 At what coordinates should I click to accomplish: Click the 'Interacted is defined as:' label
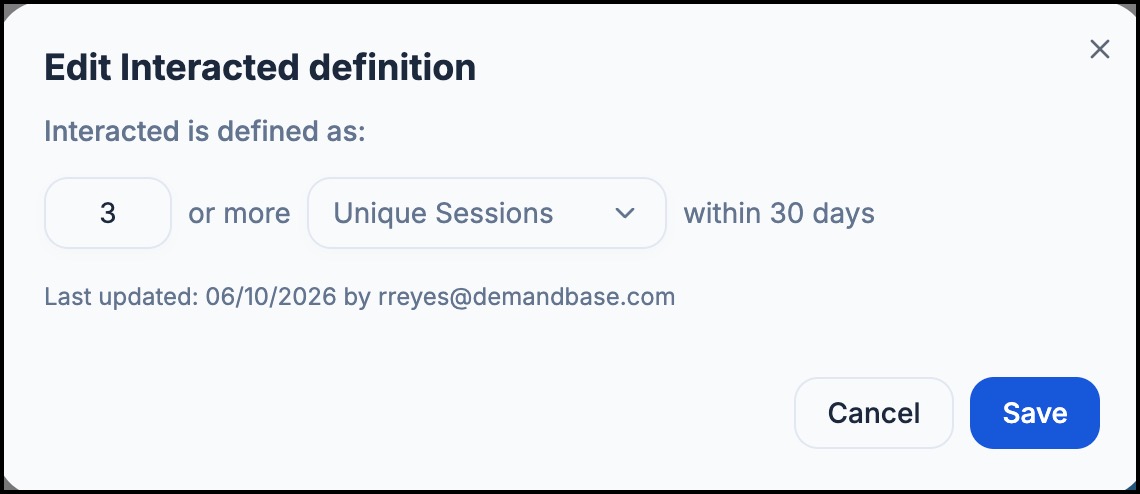point(204,132)
